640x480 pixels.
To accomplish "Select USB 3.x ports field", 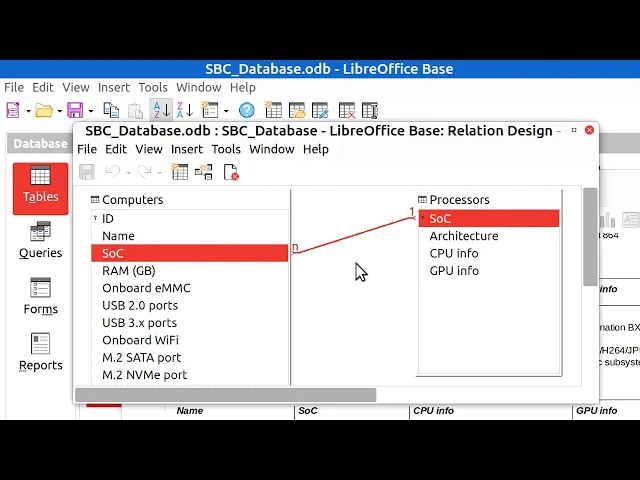I will click(190, 323).
